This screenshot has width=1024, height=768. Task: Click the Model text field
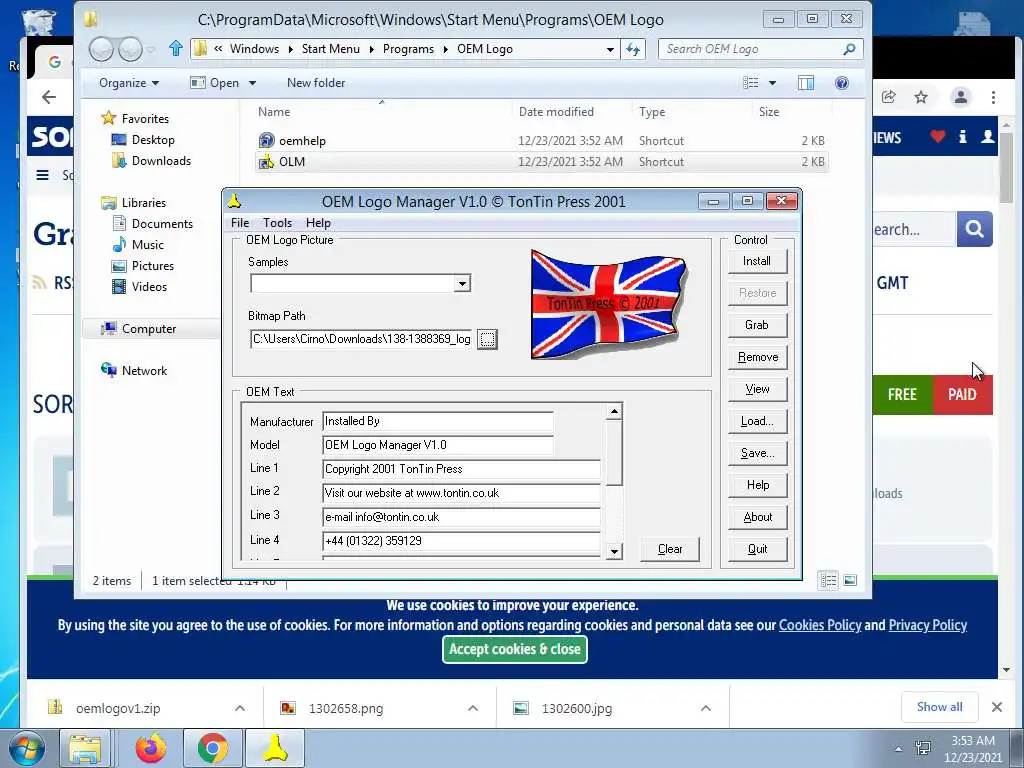438,445
